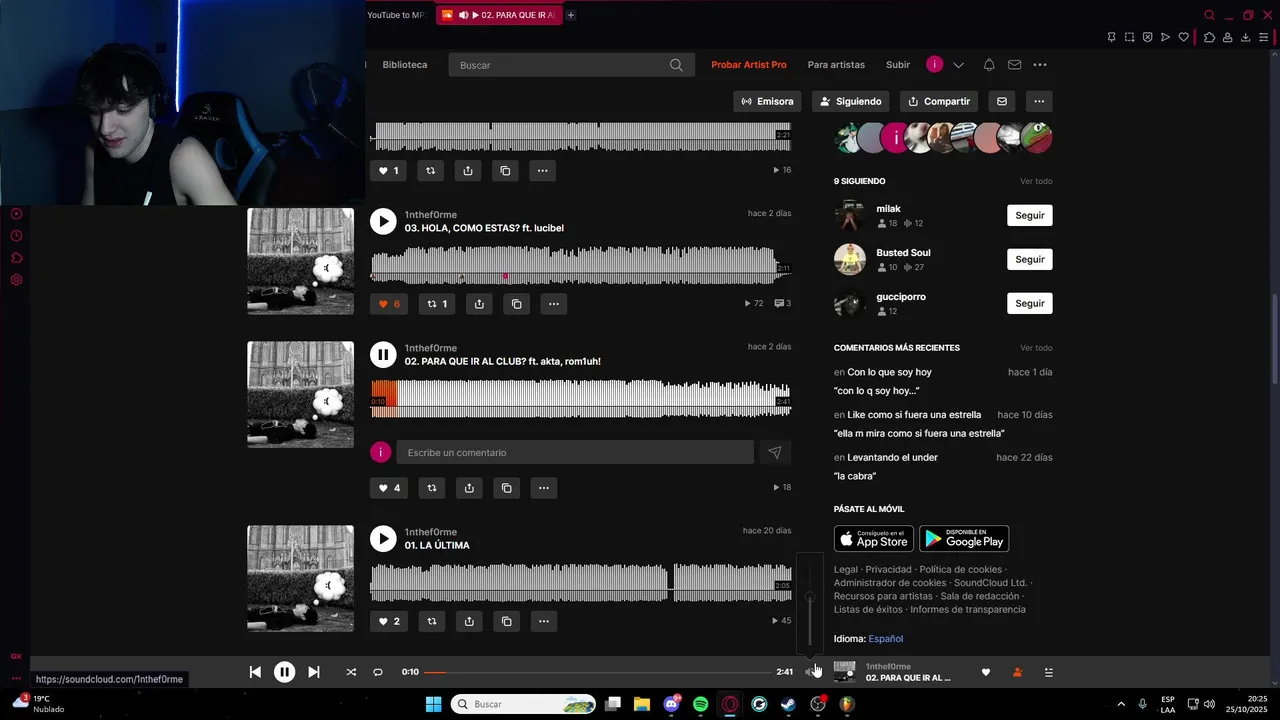Screen dimensions: 1280x720
Task: Play track 01. LA ÚLTIMA
Action: point(383,539)
